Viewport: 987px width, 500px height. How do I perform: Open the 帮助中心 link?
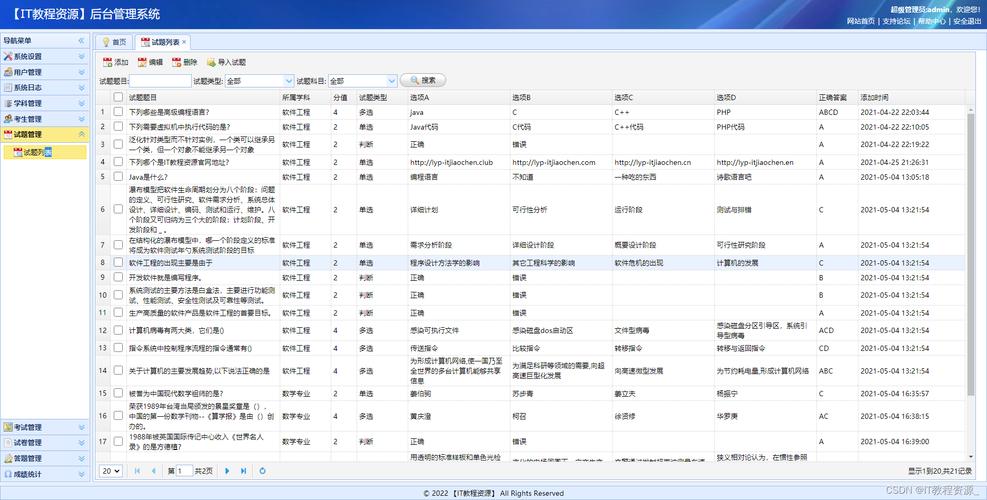tap(931, 21)
